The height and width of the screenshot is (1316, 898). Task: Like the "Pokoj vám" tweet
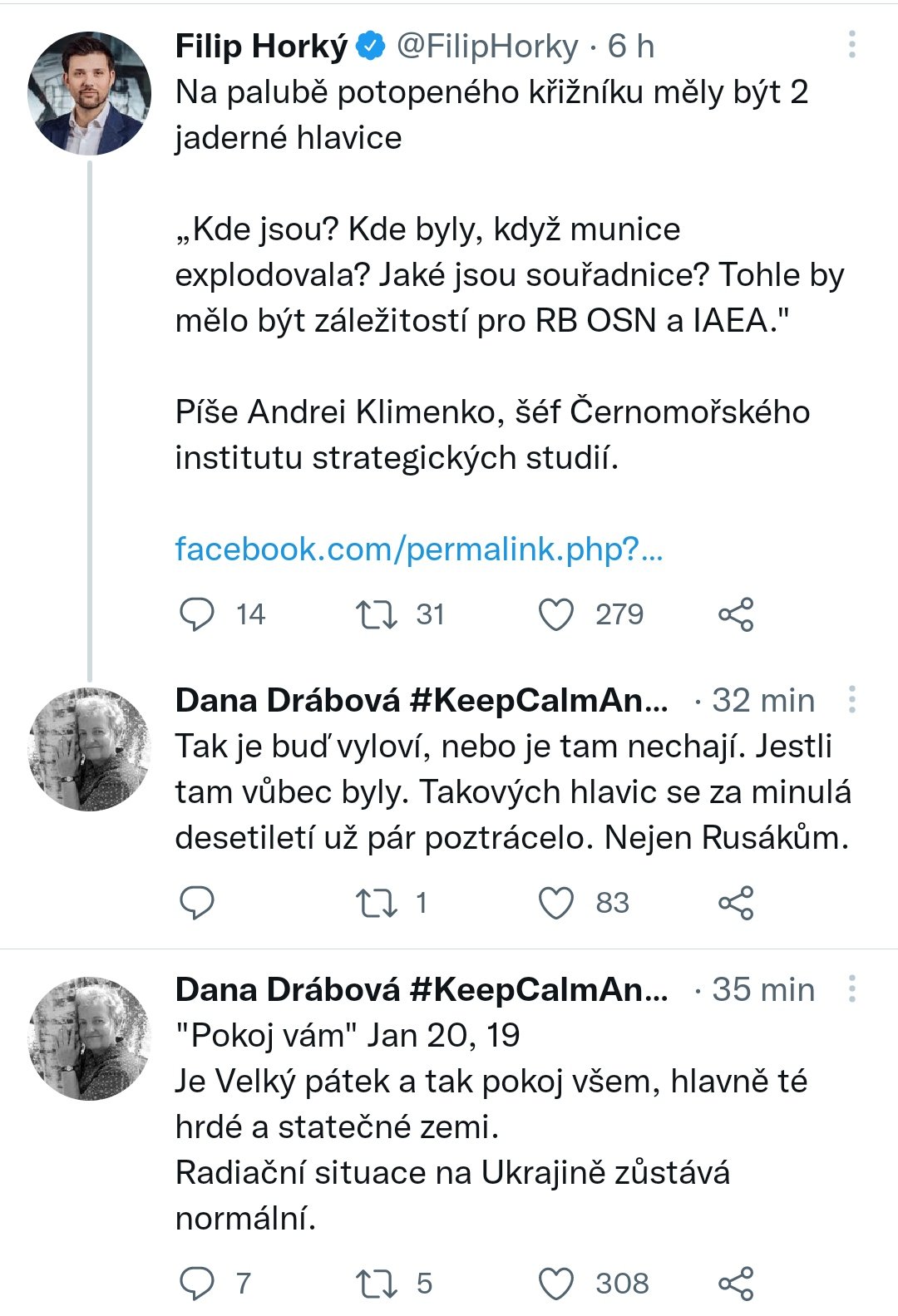click(556, 1283)
